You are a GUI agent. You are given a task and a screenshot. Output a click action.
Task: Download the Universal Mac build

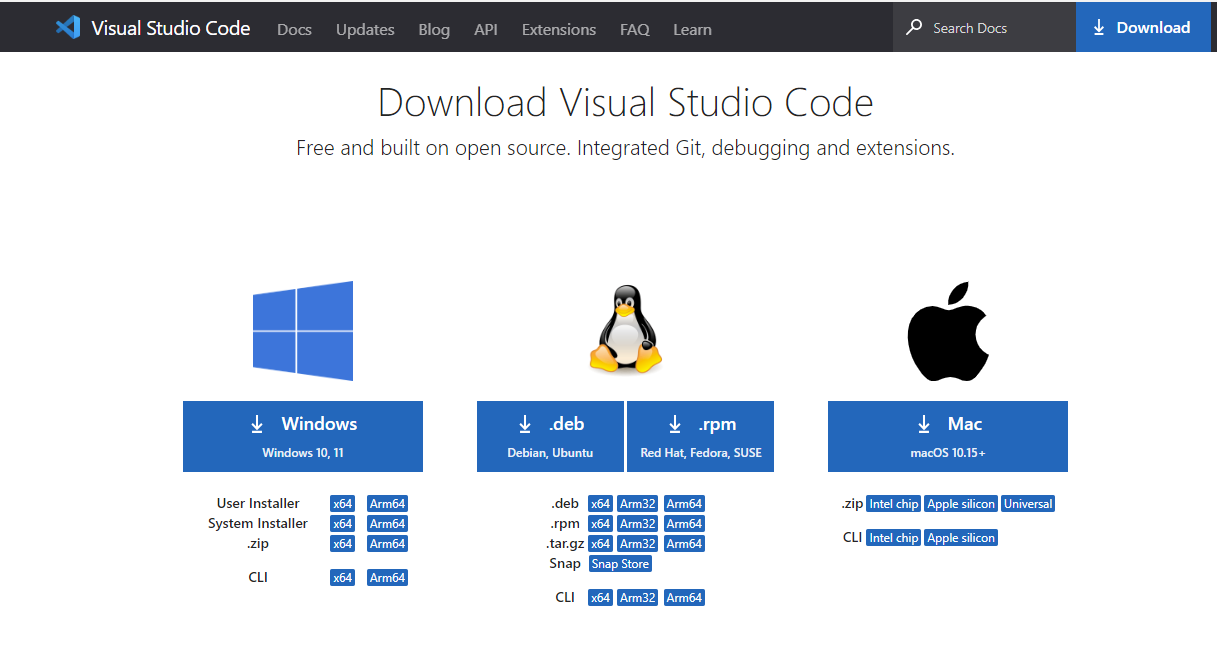point(1028,503)
